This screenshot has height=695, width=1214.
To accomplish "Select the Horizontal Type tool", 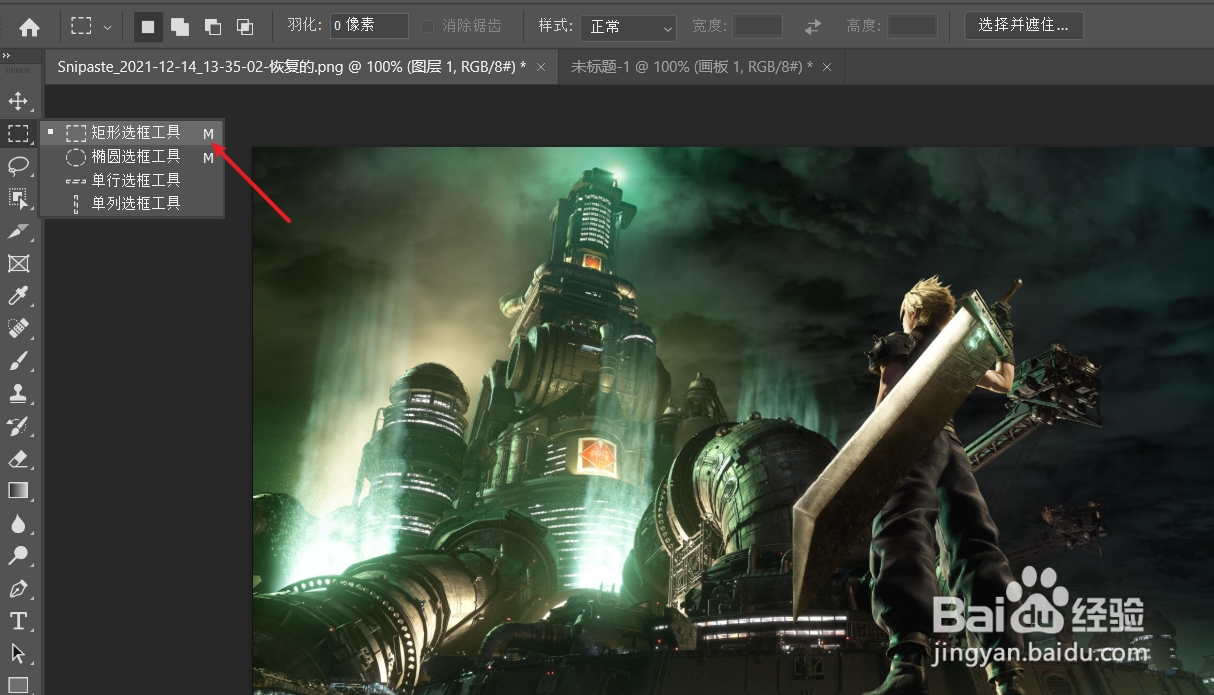I will pyautogui.click(x=18, y=621).
